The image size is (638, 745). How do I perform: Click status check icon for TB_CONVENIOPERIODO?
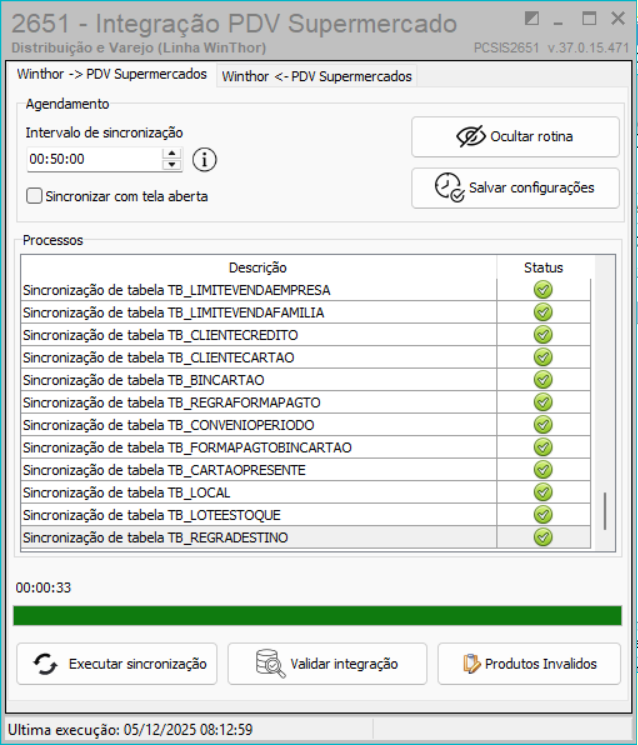543,425
